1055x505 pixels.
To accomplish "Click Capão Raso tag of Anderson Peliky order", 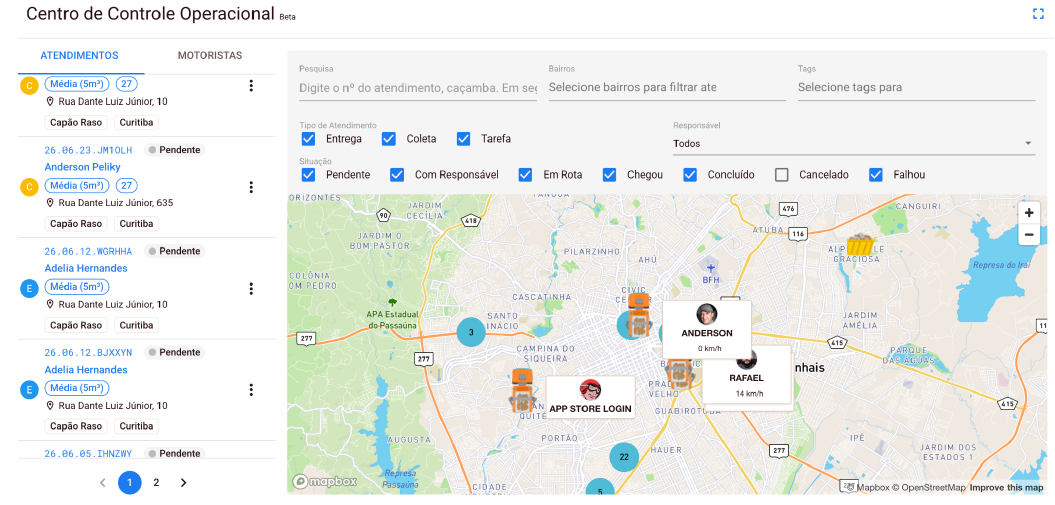I will 76,223.
